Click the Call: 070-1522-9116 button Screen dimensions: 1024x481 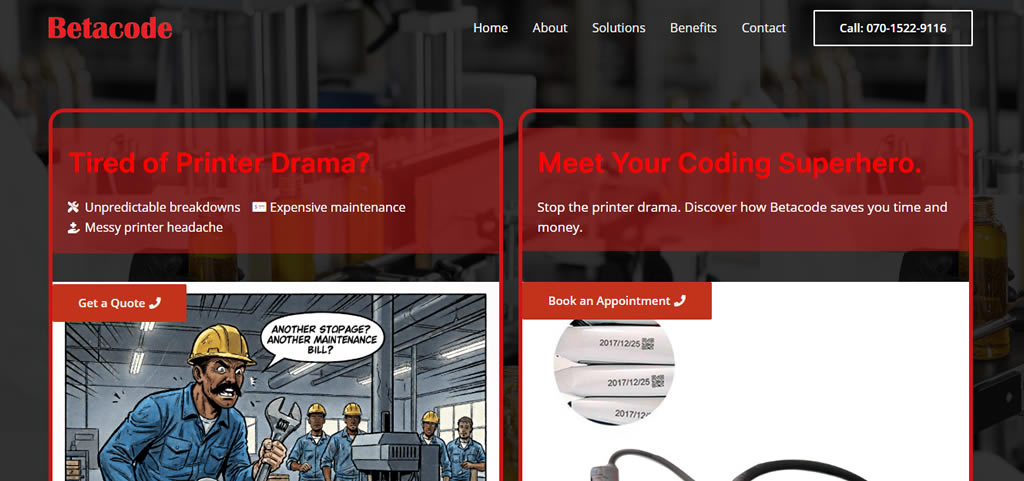click(x=893, y=28)
